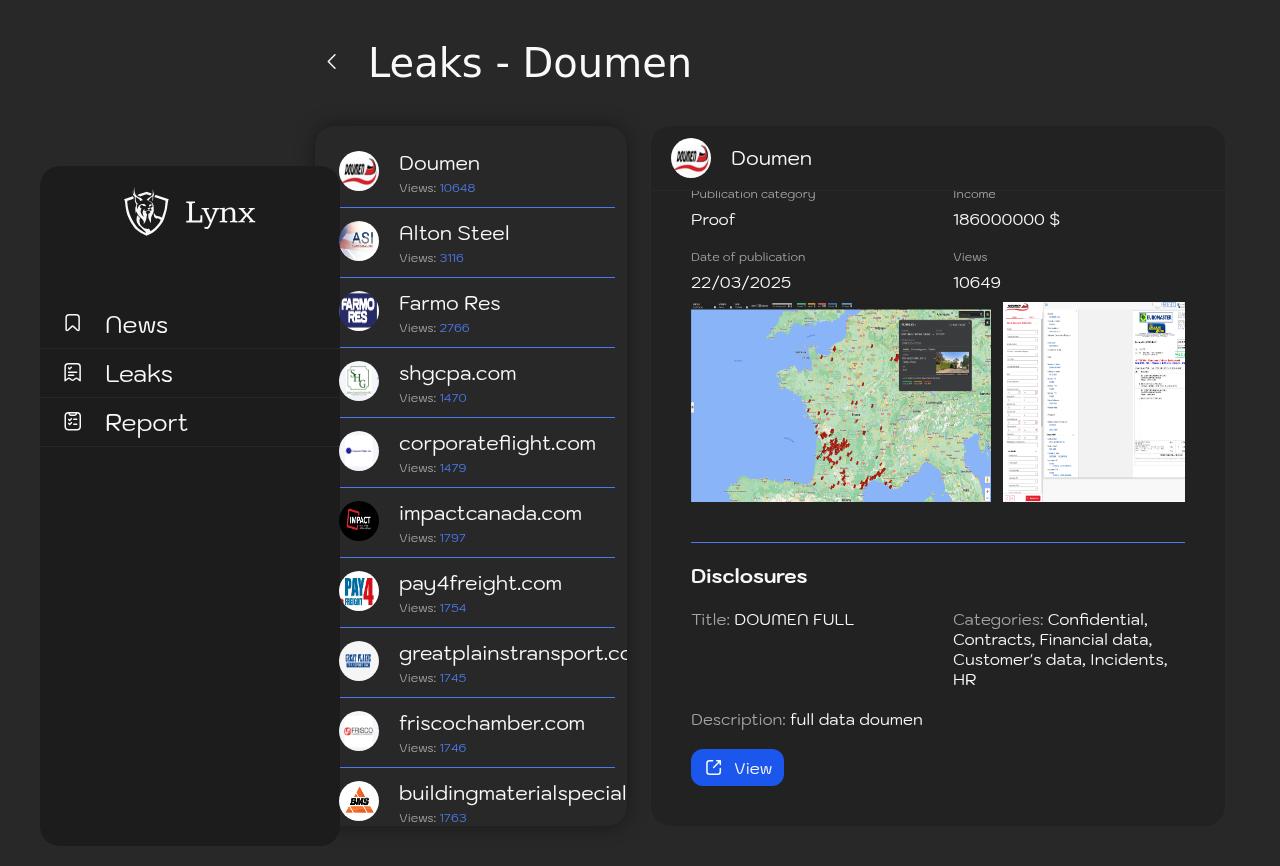Click view count 10648 under Doumen
The height and width of the screenshot is (866, 1280).
click(x=457, y=188)
